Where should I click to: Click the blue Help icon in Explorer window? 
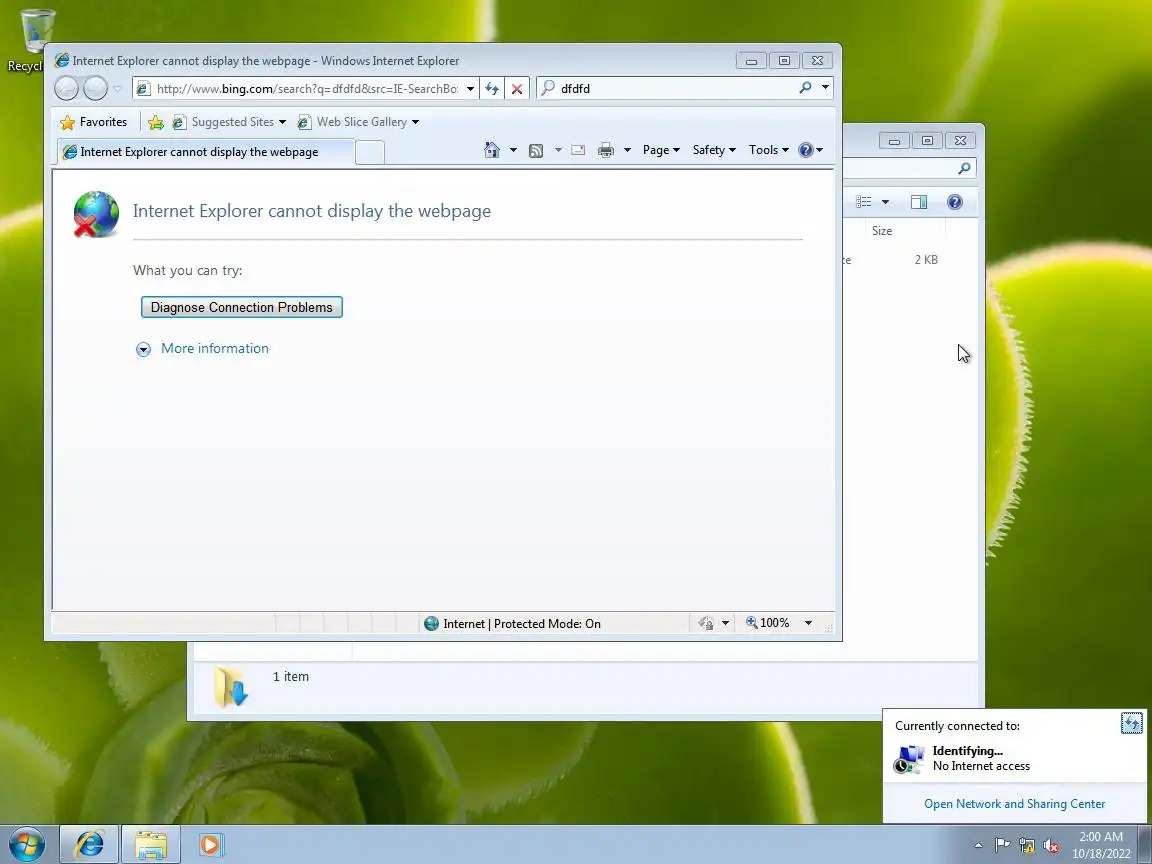click(954, 202)
